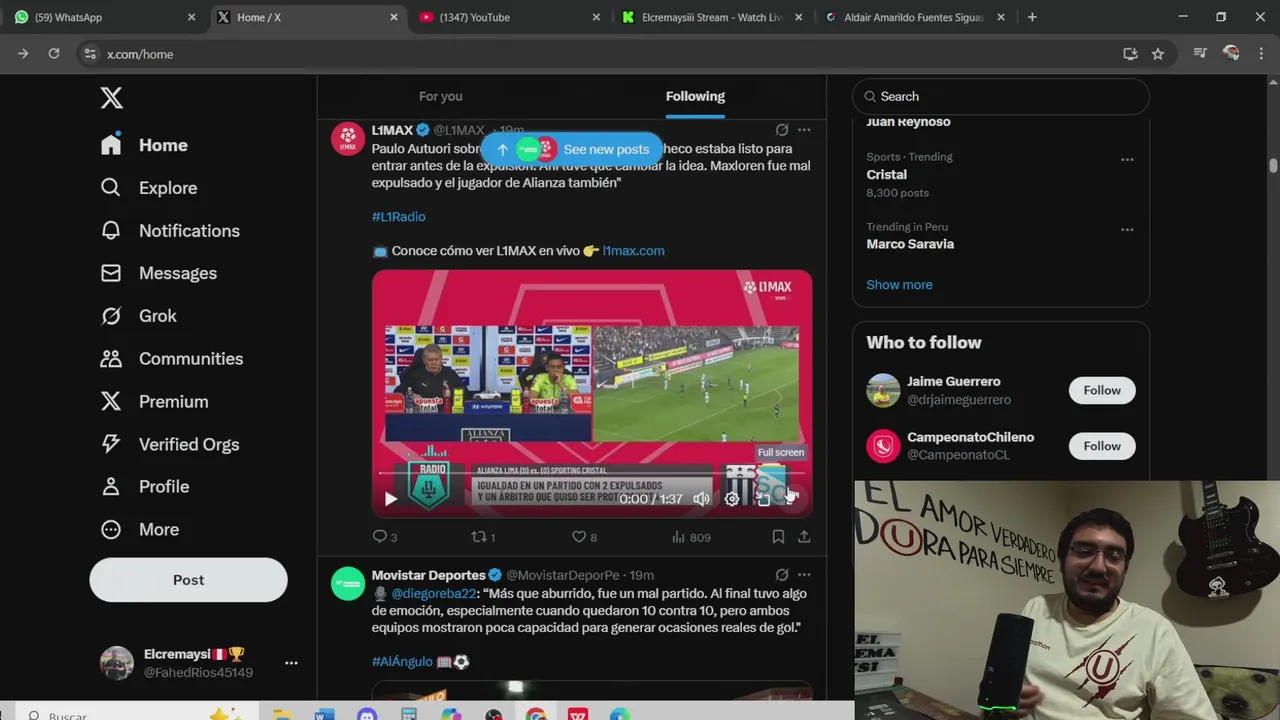This screenshot has height=720, width=1280.
Task: Play the L1MAX video
Action: 391,499
